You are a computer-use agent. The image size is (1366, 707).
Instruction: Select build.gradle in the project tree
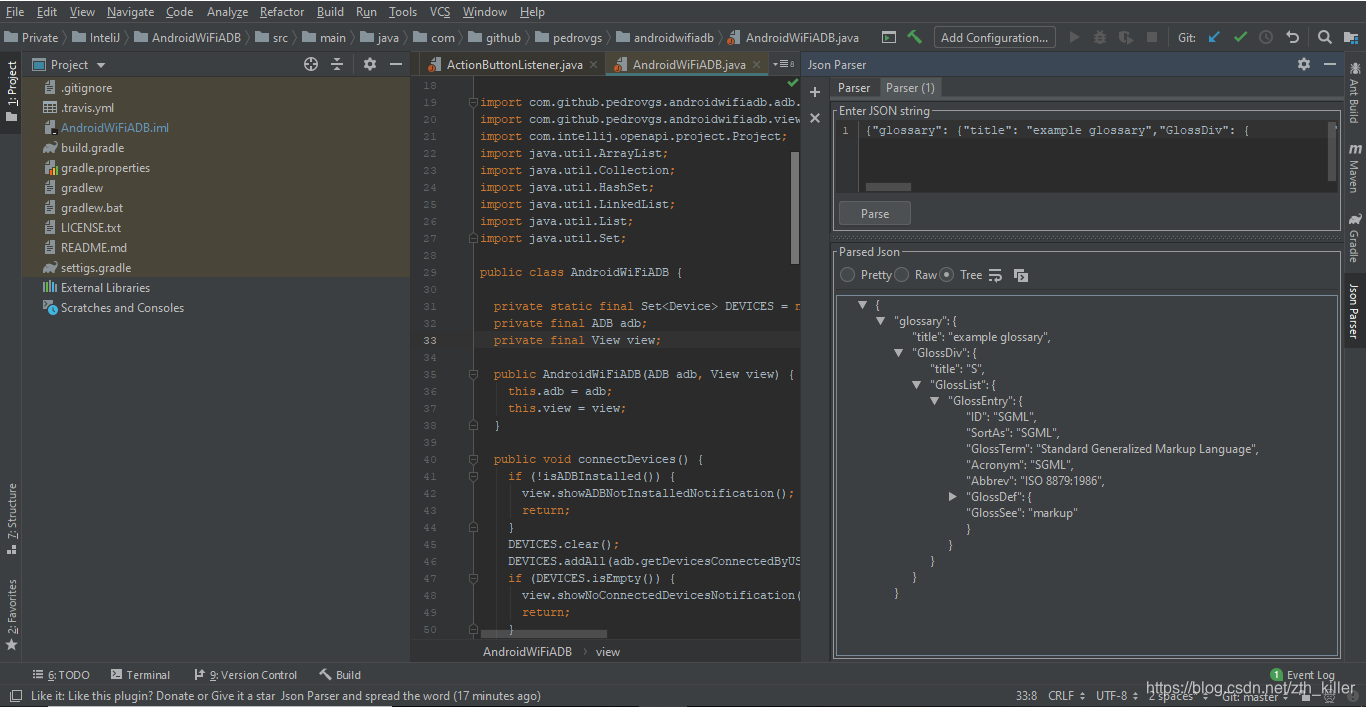(x=92, y=148)
